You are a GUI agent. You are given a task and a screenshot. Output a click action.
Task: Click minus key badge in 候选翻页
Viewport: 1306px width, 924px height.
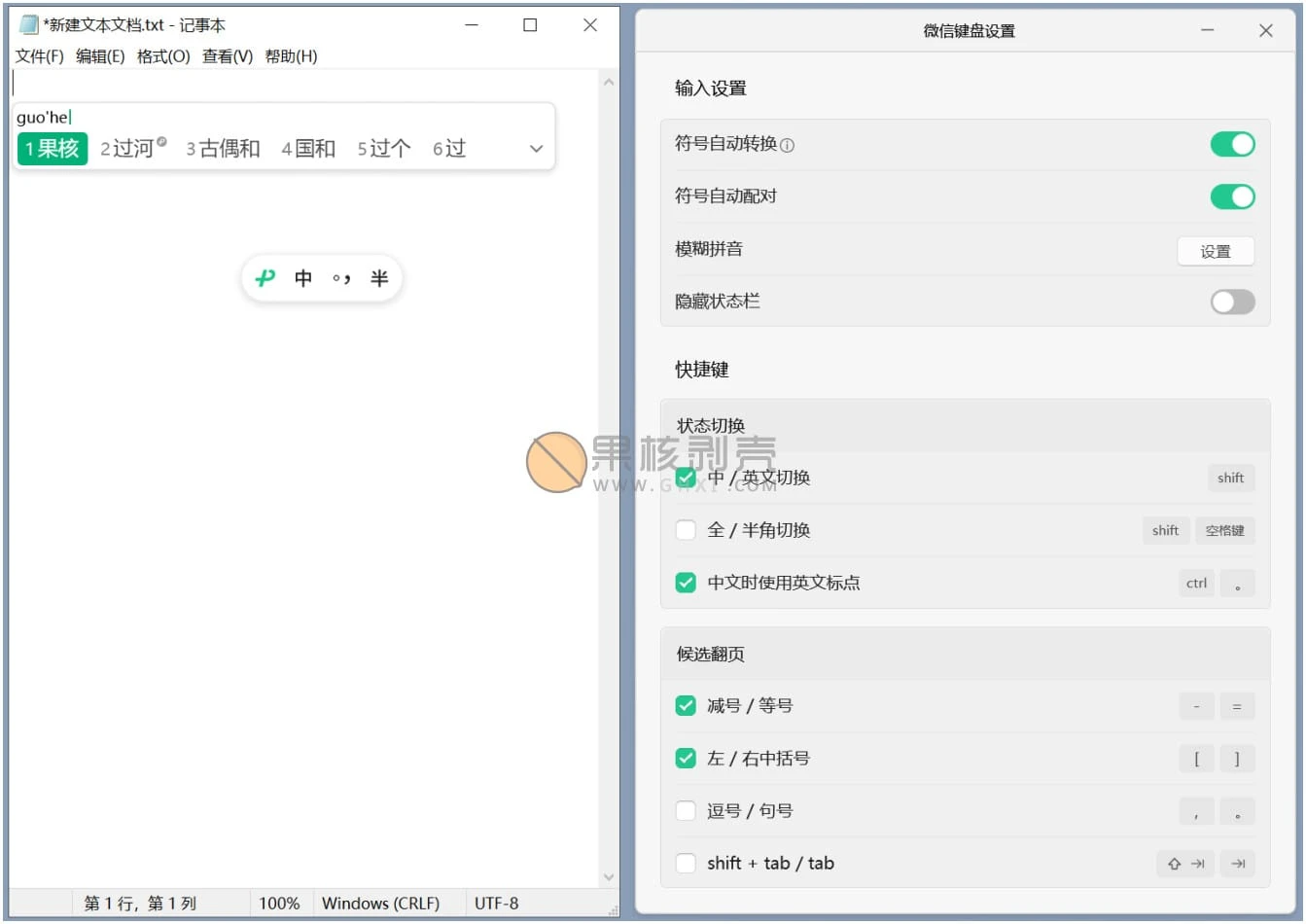pyautogui.click(x=1196, y=706)
